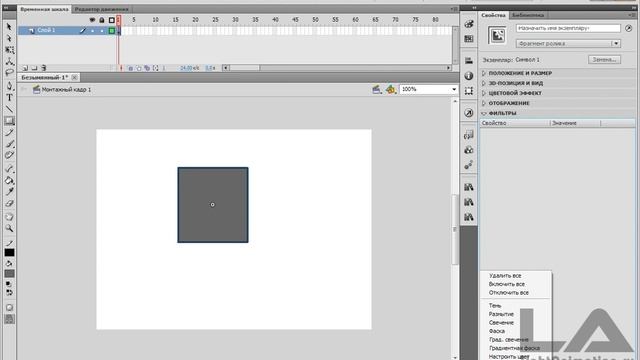Screen dimensions: 640x360
Task: Choose Фаска filter from menu
Action: (497, 331)
